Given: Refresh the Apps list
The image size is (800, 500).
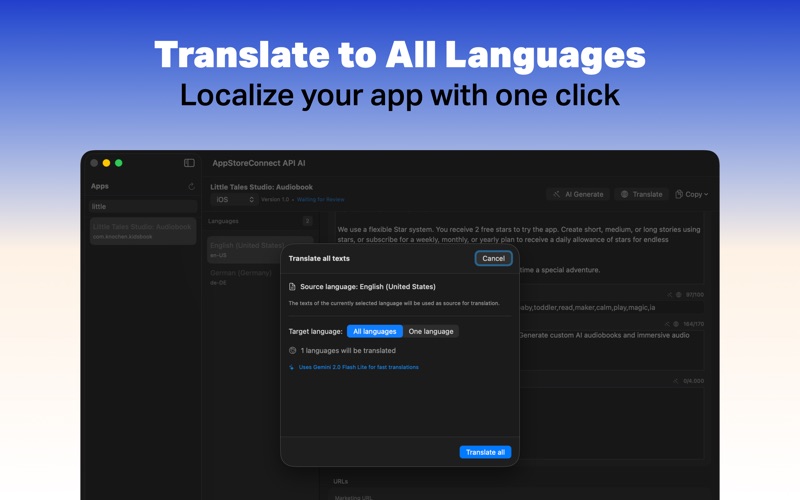Looking at the screenshot, I should (x=191, y=186).
